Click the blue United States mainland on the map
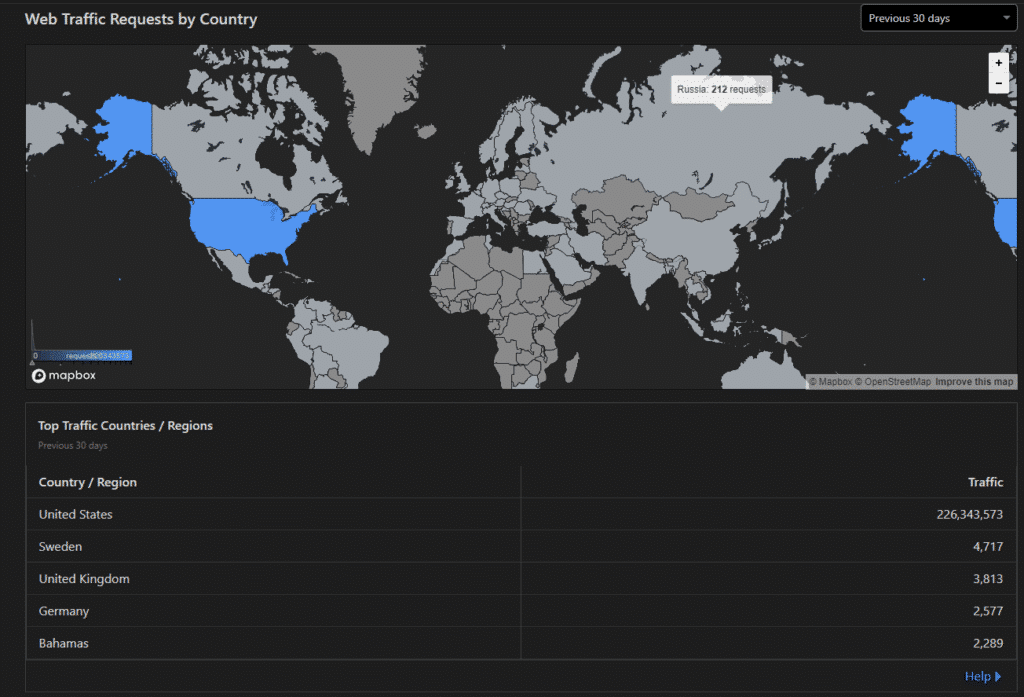 [x=250, y=225]
